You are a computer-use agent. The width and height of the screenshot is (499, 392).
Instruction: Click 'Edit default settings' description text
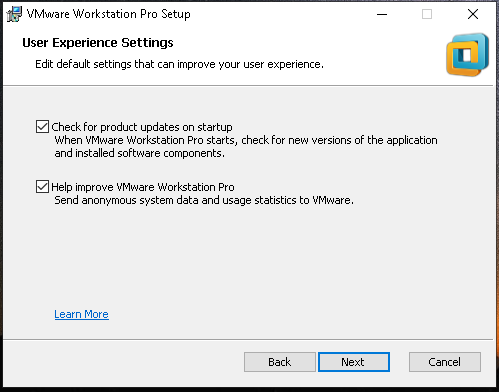click(179, 64)
